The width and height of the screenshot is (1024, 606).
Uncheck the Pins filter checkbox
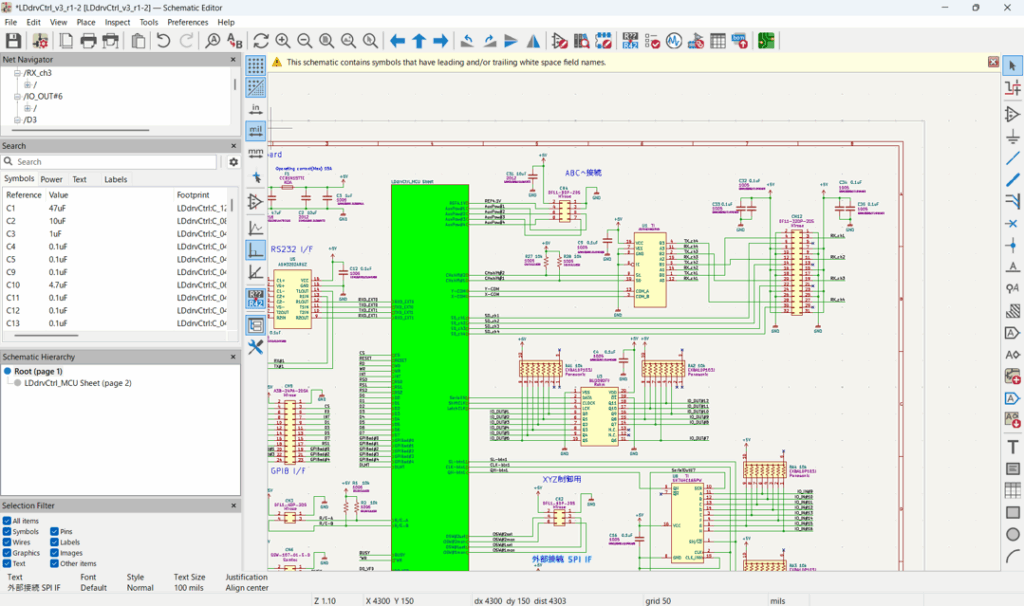click(55, 532)
